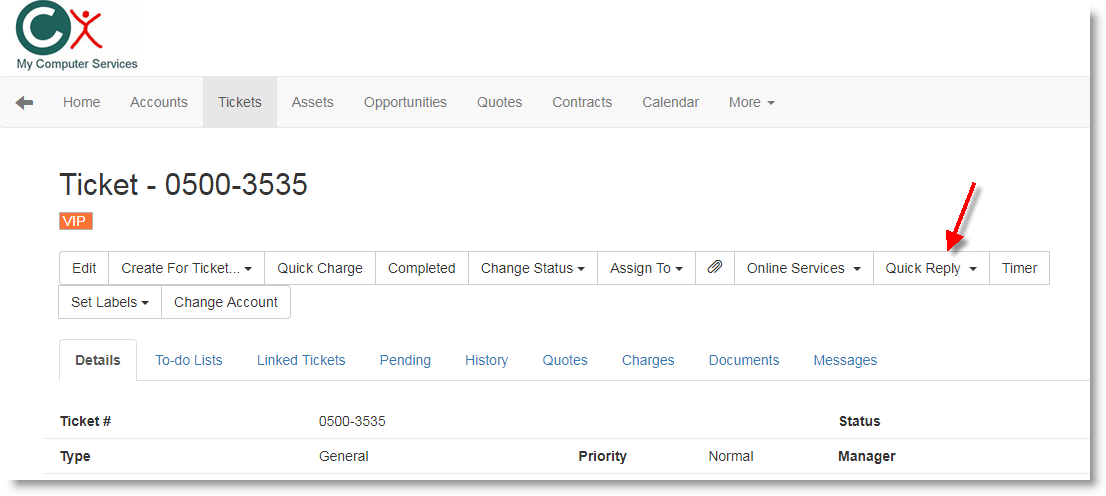The image size is (1106, 496).
Task: Click the back arrow icon in navbar
Action: [x=24, y=102]
